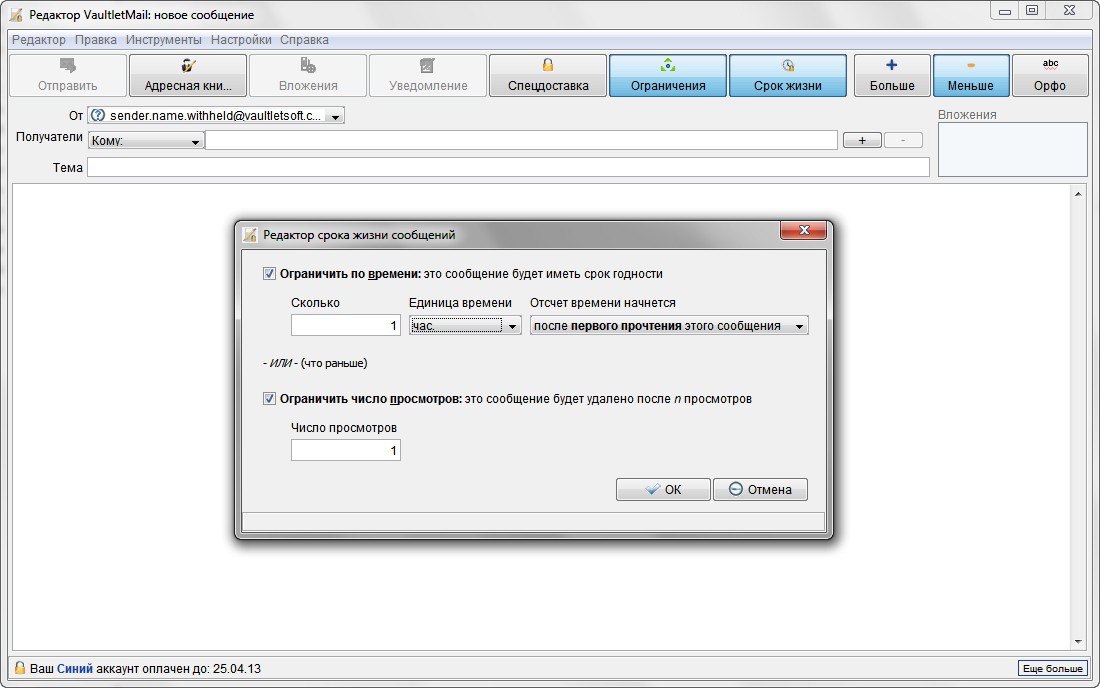Toggle the Ограничения restrictions button
This screenshot has height=688, width=1100.
[x=668, y=75]
